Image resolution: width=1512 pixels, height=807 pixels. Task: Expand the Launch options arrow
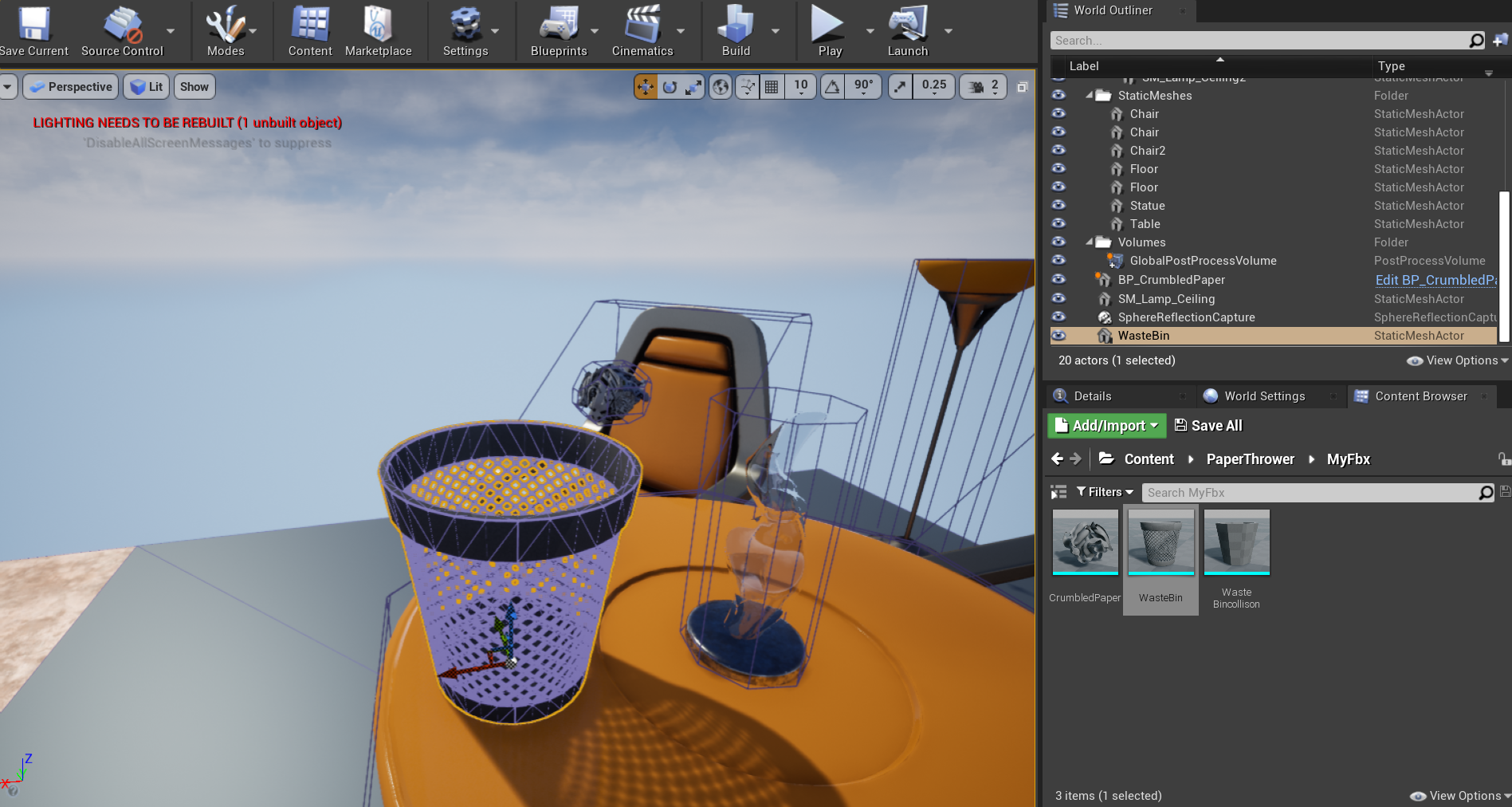point(948,31)
